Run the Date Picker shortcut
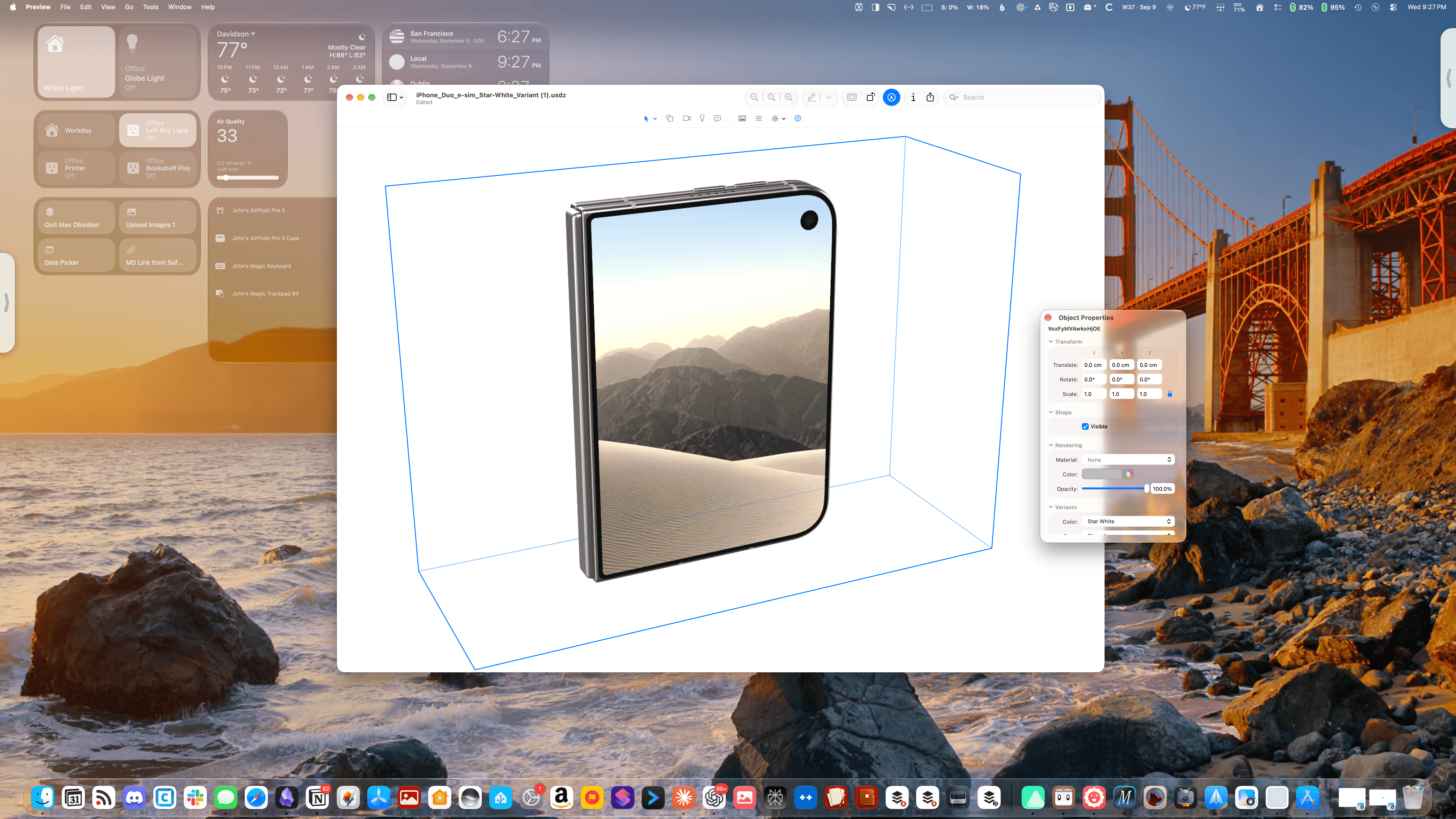1456x819 pixels. 76,255
